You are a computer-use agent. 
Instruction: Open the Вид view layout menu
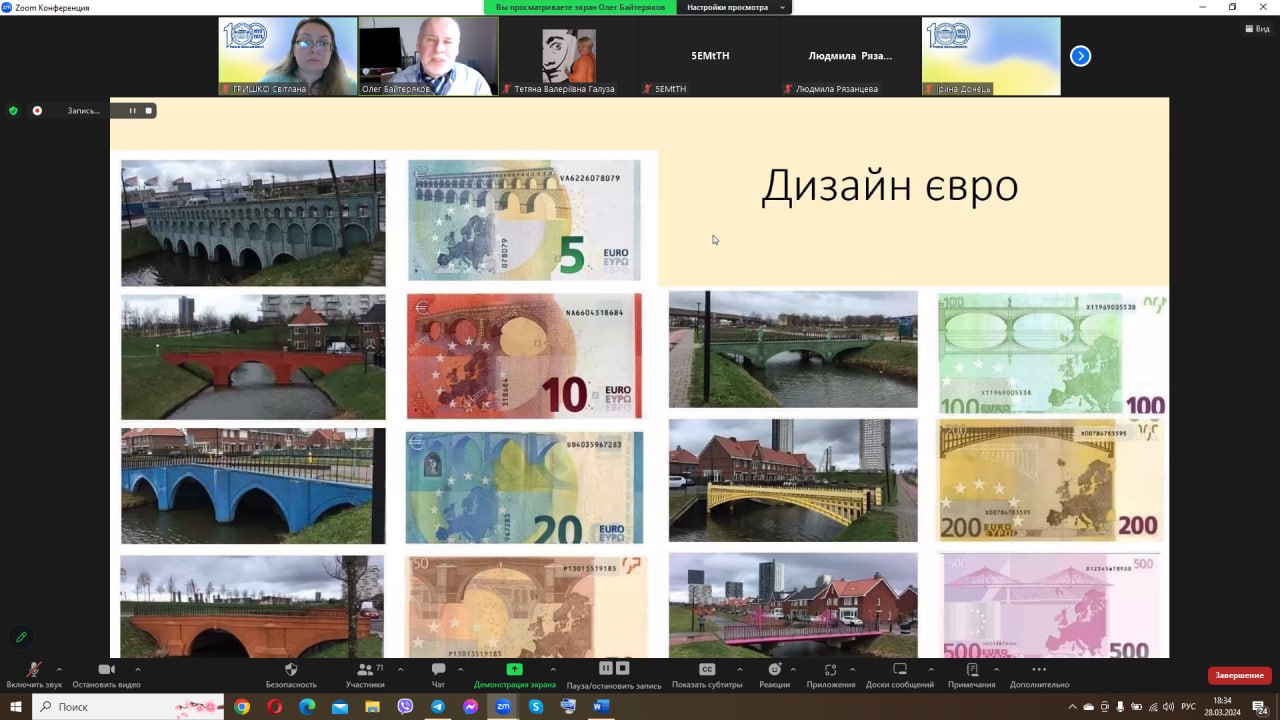1257,29
